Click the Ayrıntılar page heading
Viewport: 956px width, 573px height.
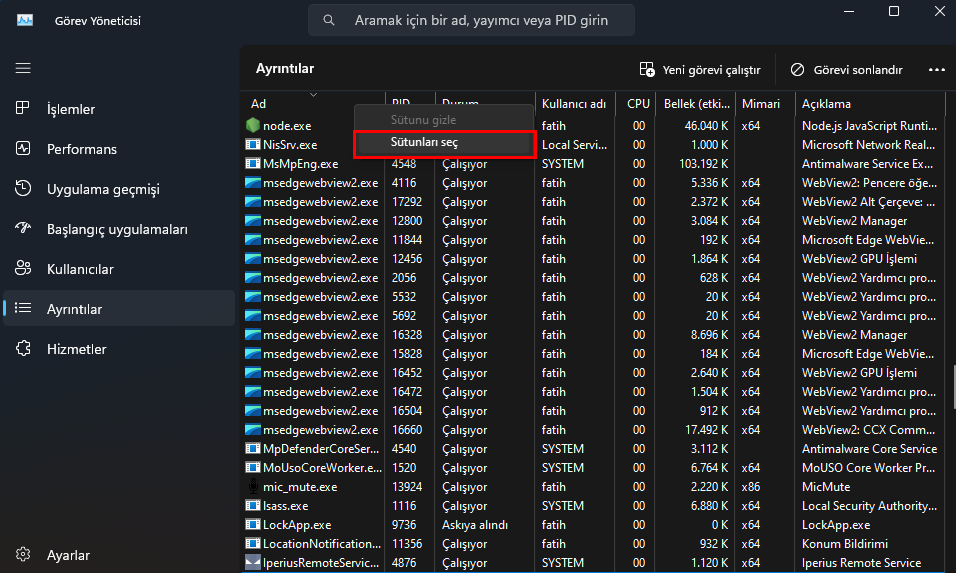point(285,68)
